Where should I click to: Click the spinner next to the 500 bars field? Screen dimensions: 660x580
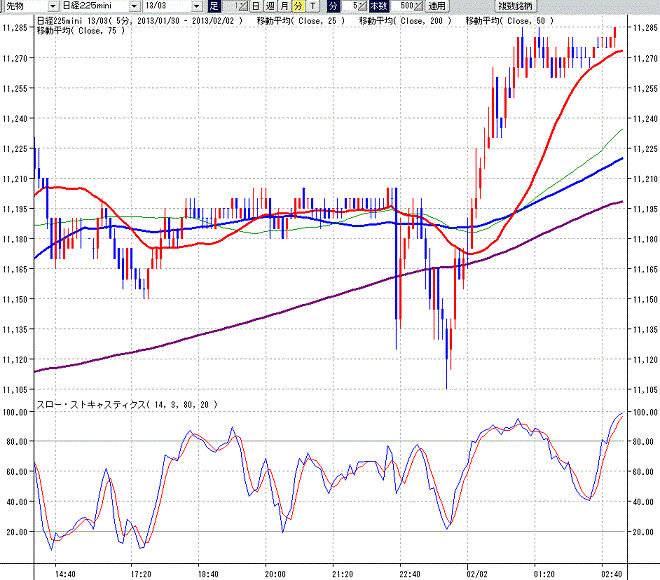click(x=418, y=6)
